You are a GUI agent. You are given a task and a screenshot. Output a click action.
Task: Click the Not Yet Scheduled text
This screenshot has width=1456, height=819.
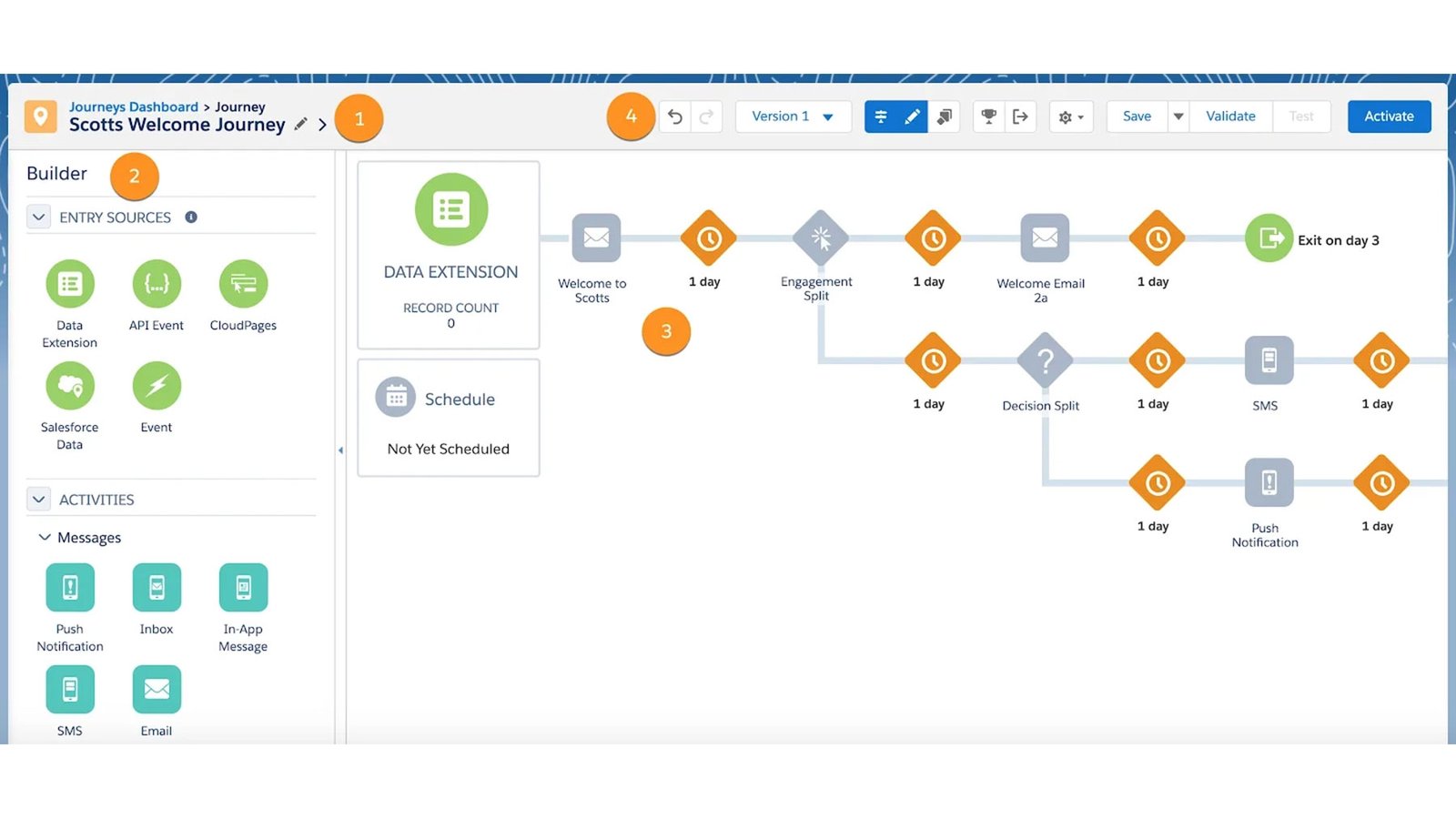click(x=449, y=449)
